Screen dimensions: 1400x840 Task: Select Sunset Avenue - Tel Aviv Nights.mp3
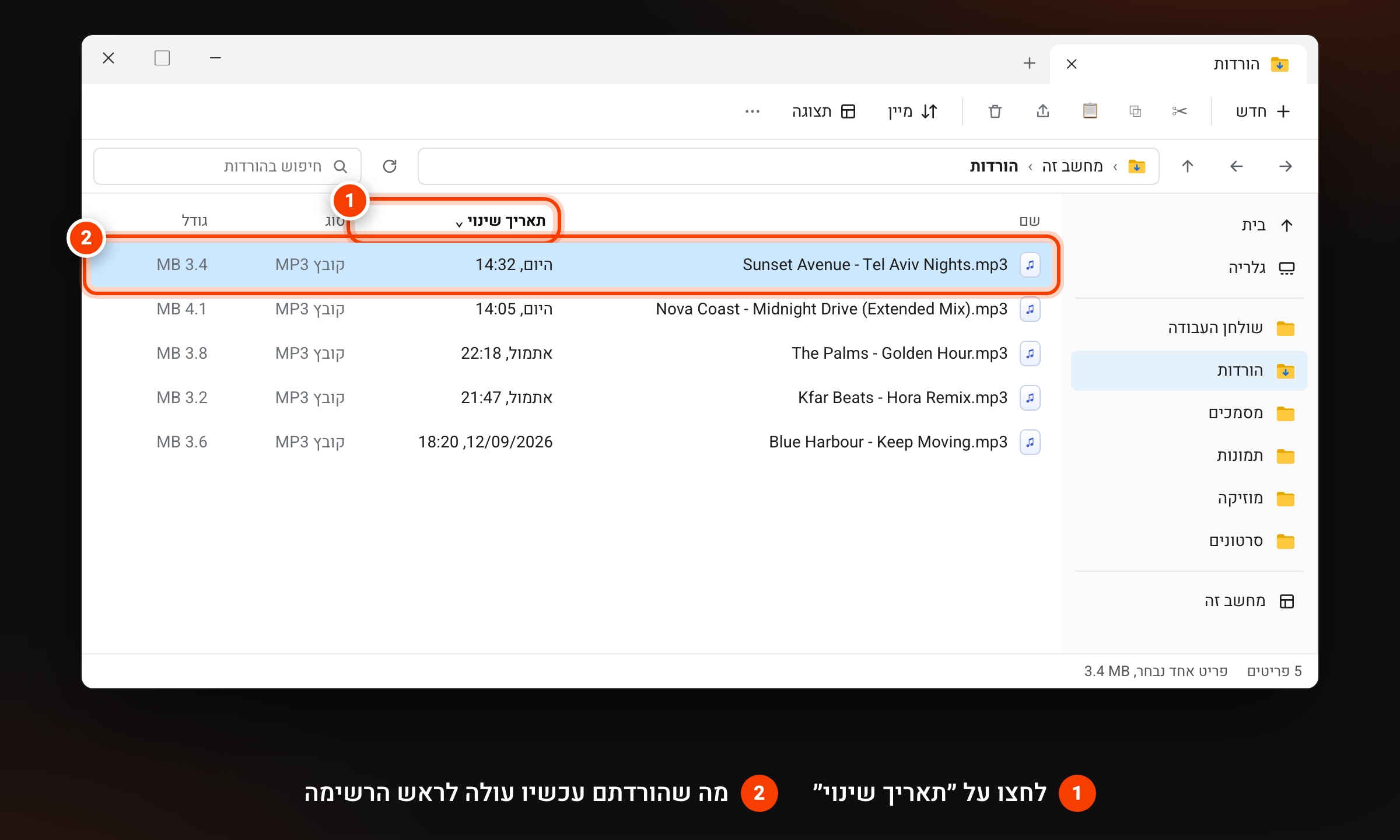(x=572, y=265)
